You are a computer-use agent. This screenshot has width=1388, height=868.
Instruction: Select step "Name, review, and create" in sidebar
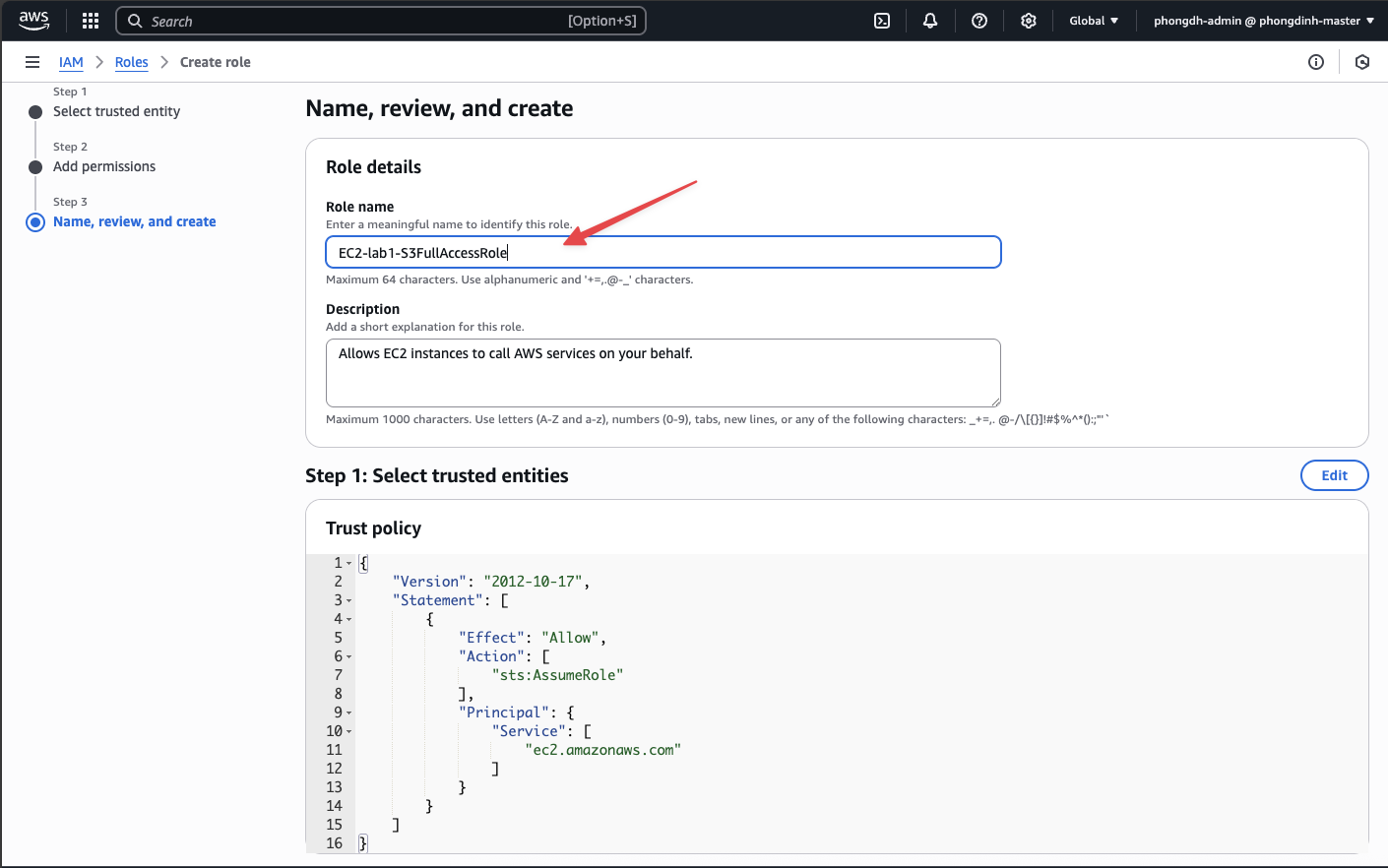(x=135, y=221)
